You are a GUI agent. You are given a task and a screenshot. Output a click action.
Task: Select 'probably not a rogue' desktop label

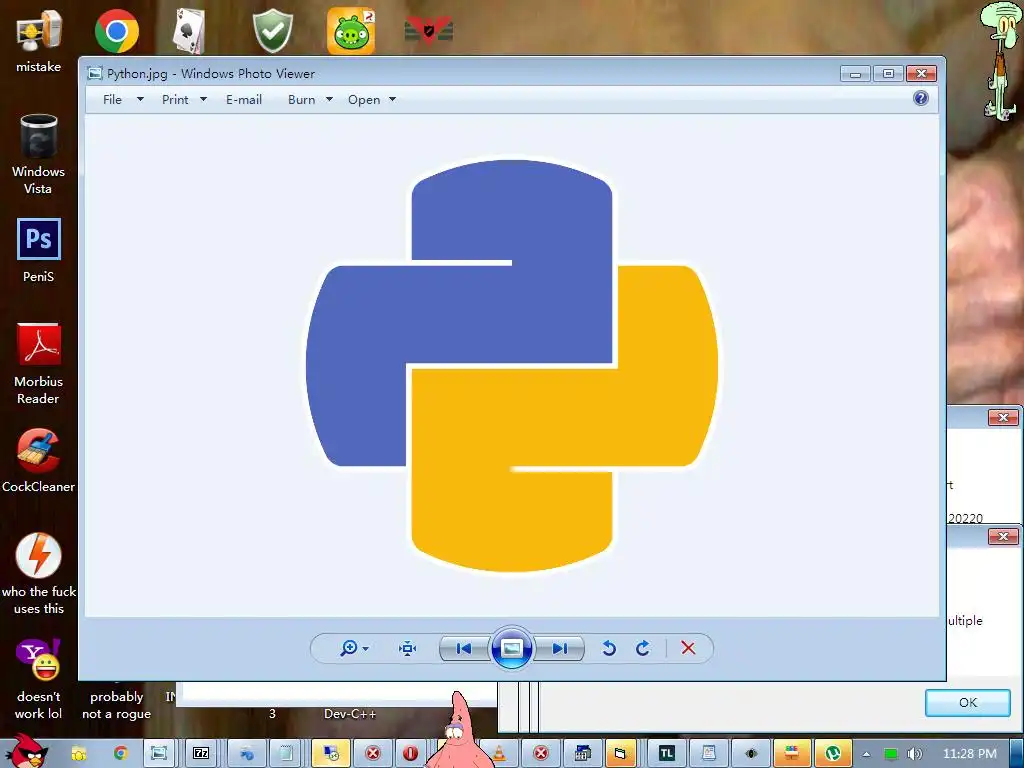[x=116, y=705]
